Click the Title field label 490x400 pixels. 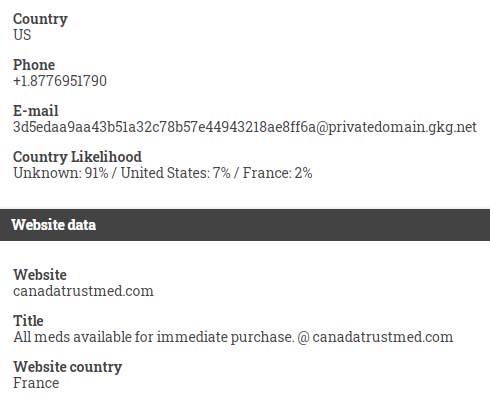[x=28, y=321]
